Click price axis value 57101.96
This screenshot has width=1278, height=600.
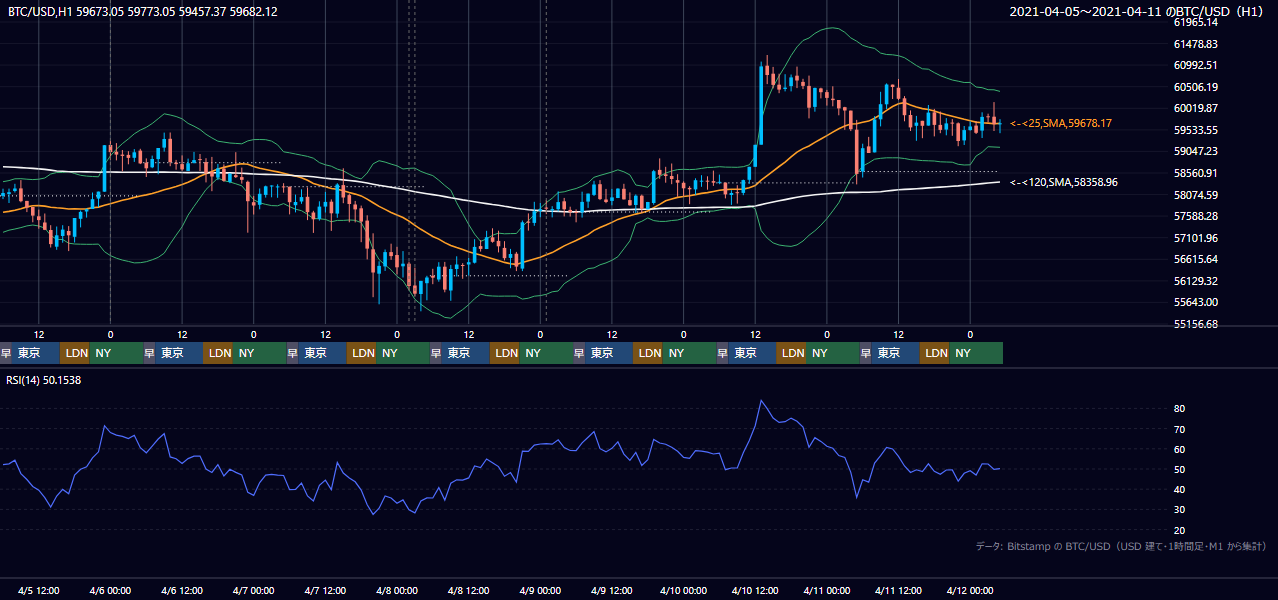tap(1195, 238)
